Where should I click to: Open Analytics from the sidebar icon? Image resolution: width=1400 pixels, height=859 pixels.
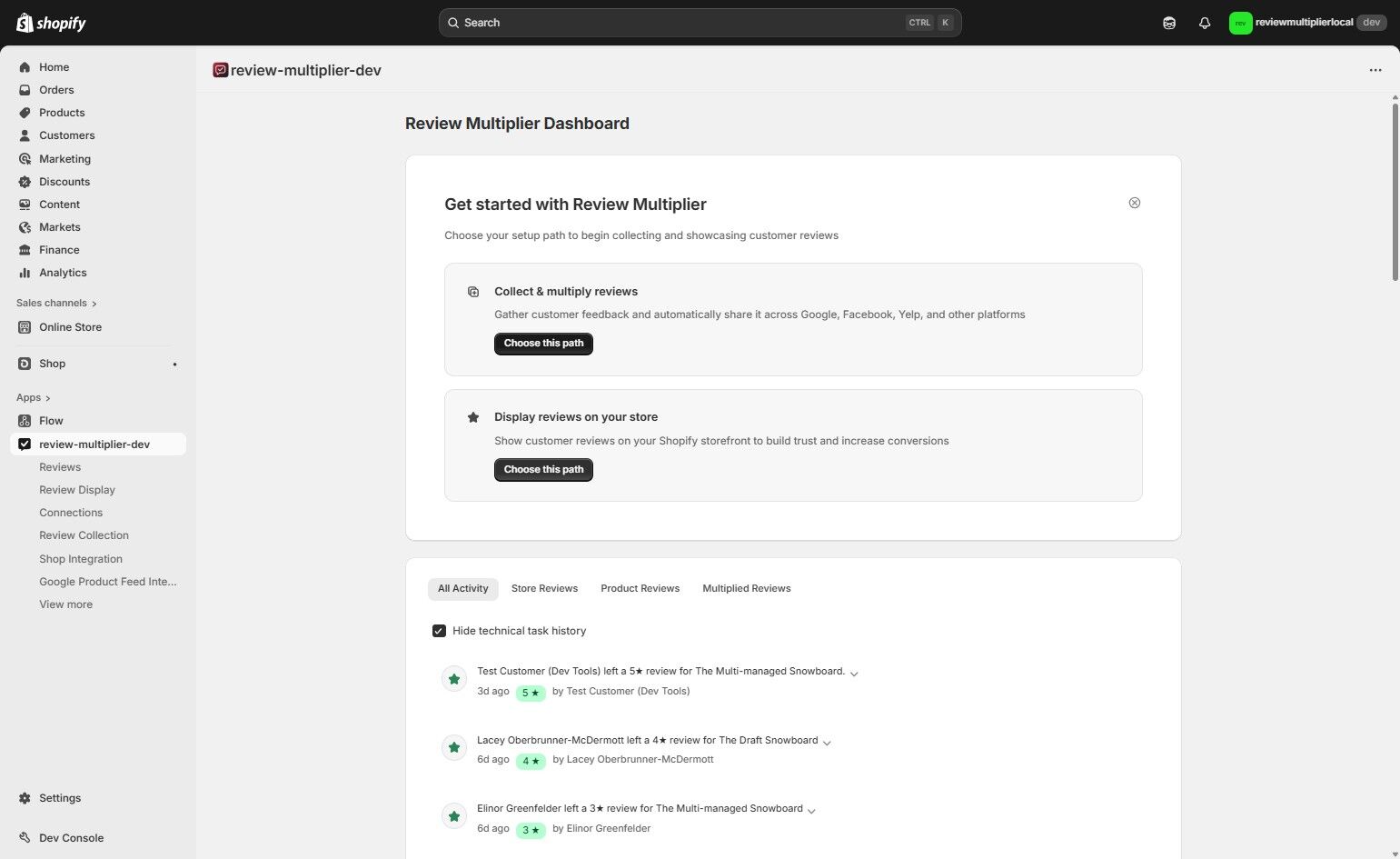pos(25,272)
